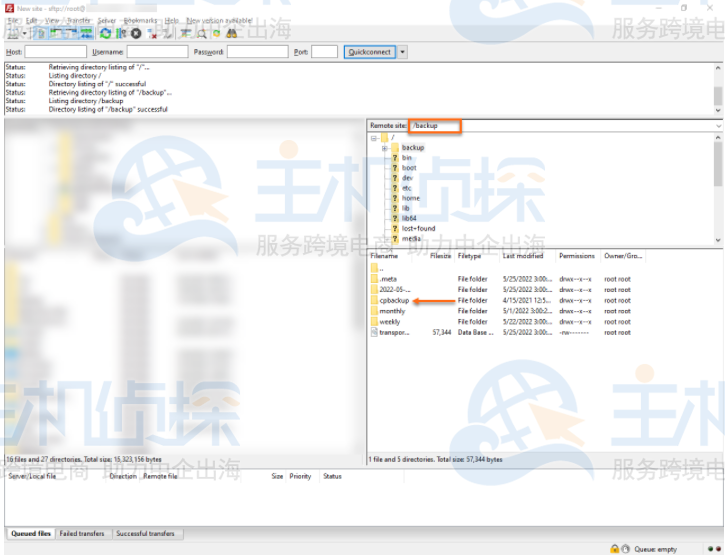Click the Username input field
725x559 pixels.
pyautogui.click(x=158, y=52)
